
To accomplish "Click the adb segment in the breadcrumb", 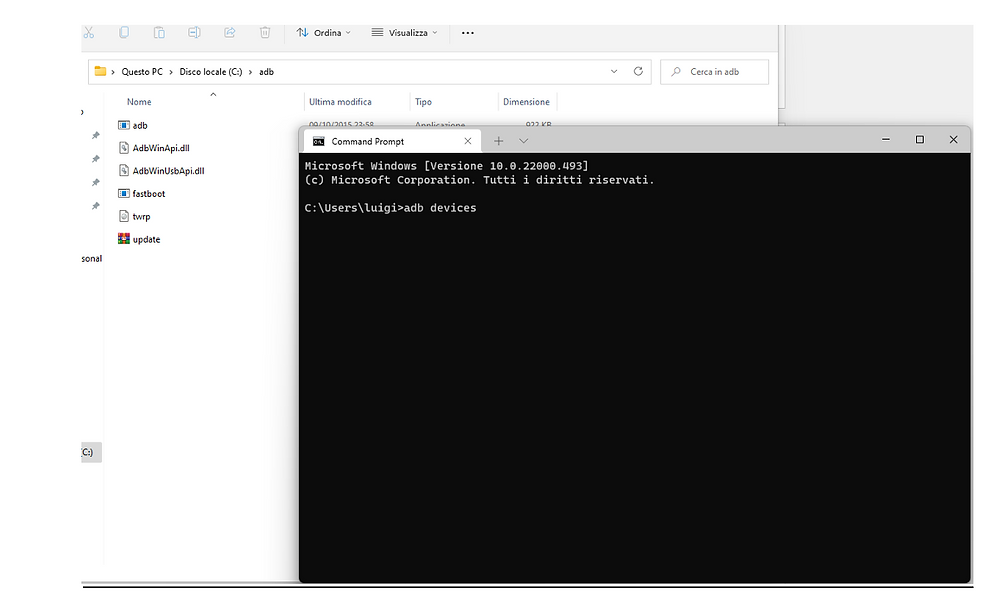I will pos(267,72).
